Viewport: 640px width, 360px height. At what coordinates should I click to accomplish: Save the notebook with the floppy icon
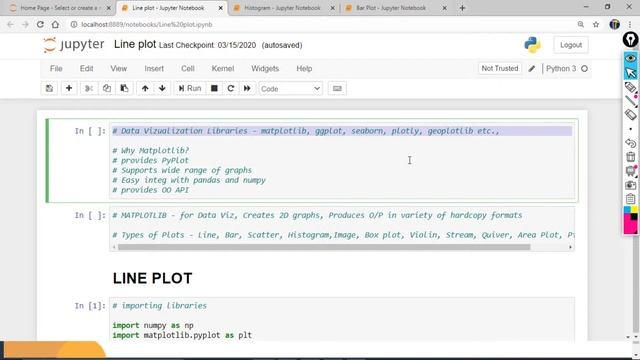(x=49, y=89)
